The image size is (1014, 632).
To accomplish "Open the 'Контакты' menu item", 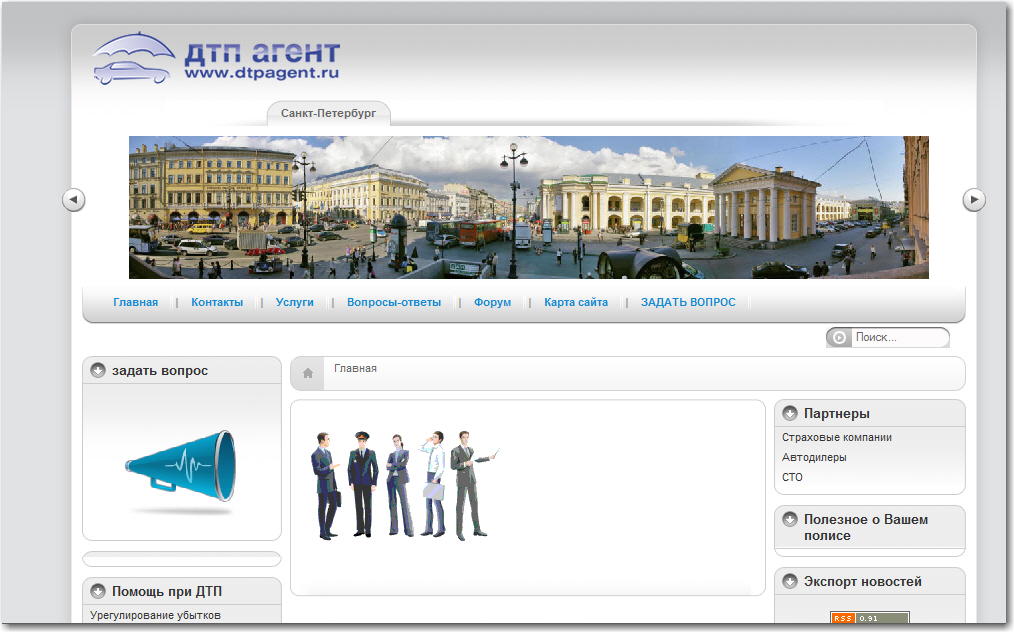I will [x=217, y=302].
